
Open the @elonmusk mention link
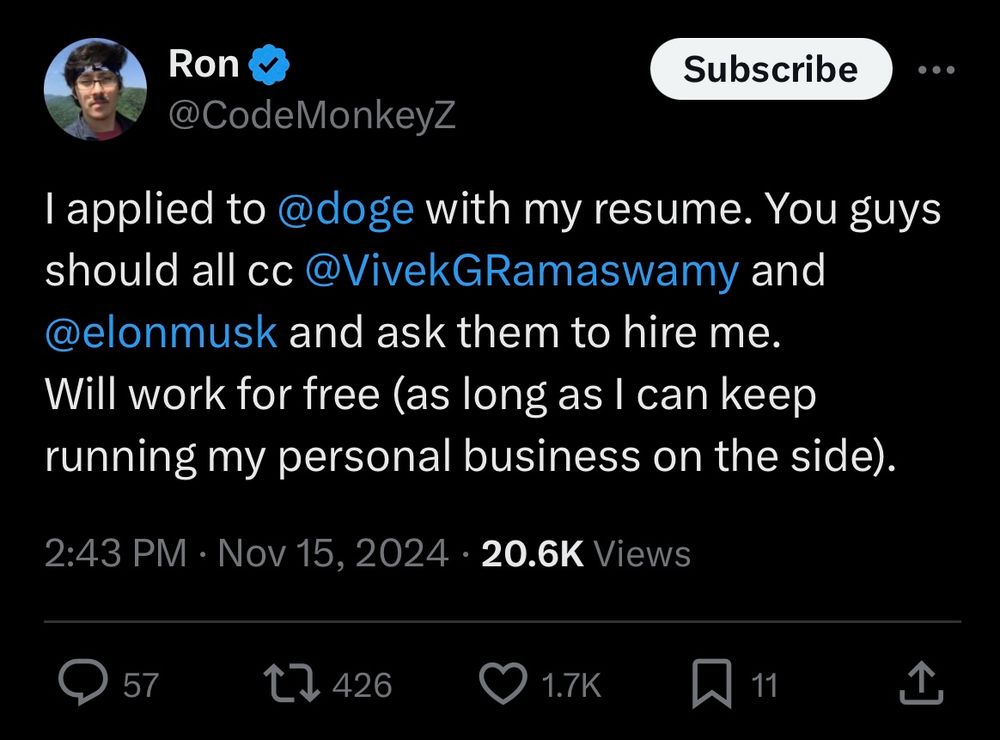tap(161, 332)
